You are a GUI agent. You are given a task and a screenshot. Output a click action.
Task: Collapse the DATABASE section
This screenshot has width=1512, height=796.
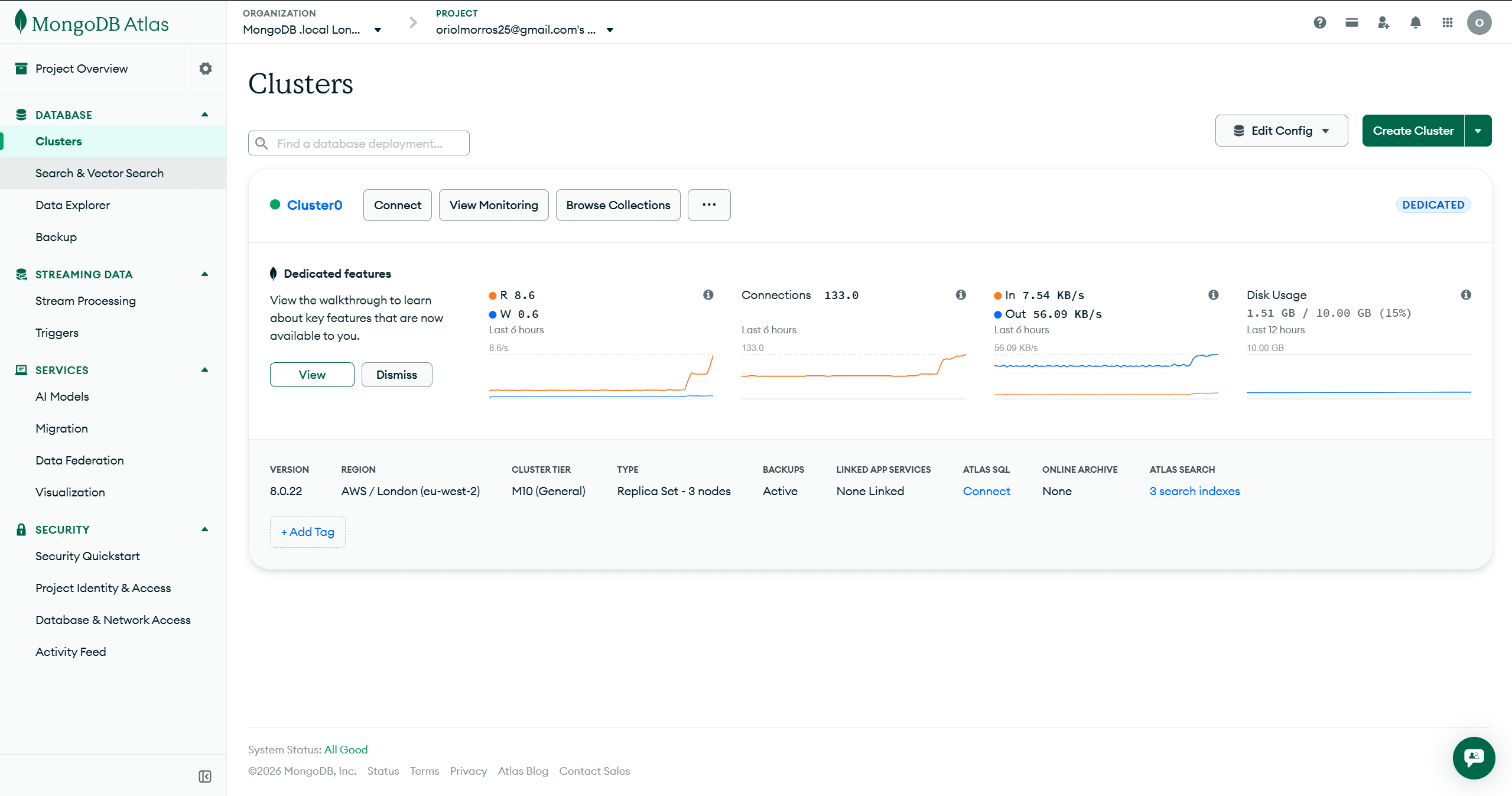204,115
